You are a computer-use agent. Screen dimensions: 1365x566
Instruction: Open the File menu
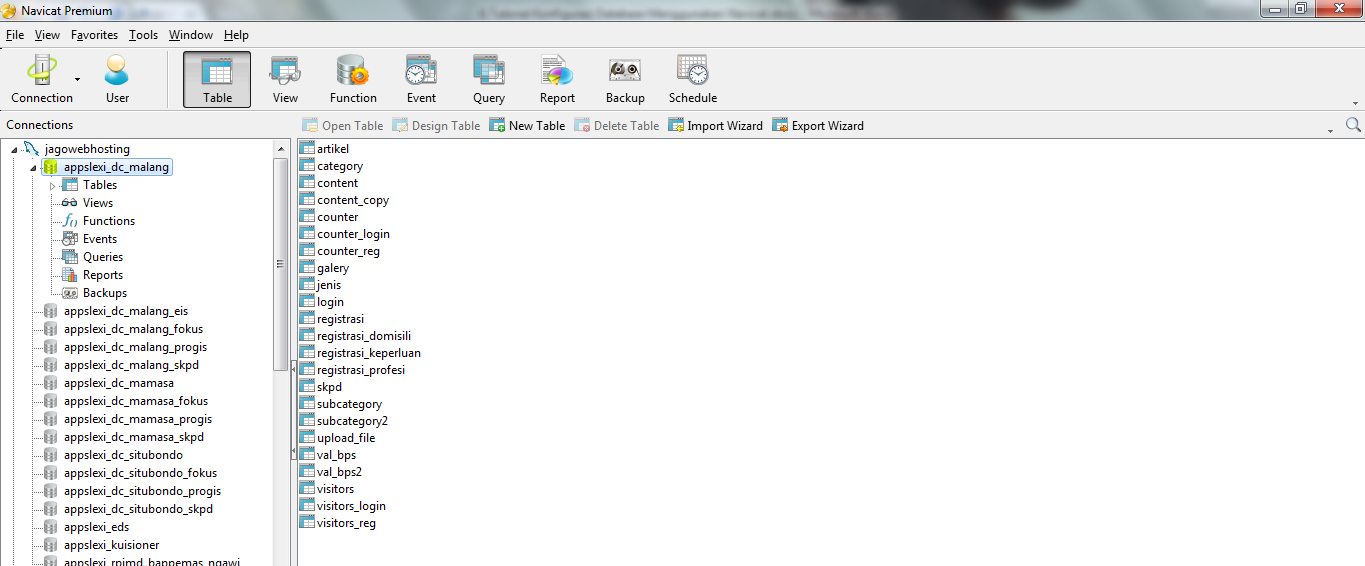click(x=15, y=34)
